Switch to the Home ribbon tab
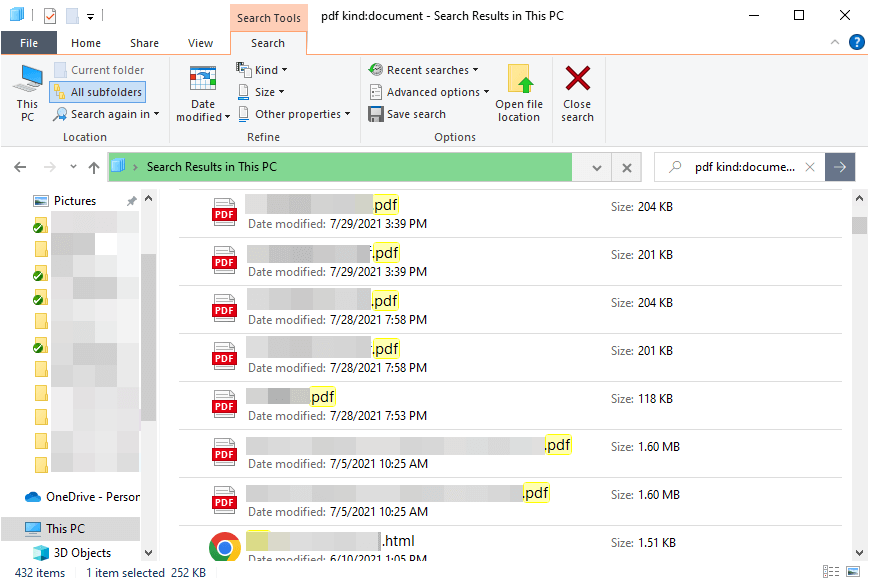Screen dimensions: 869x585 86,43
